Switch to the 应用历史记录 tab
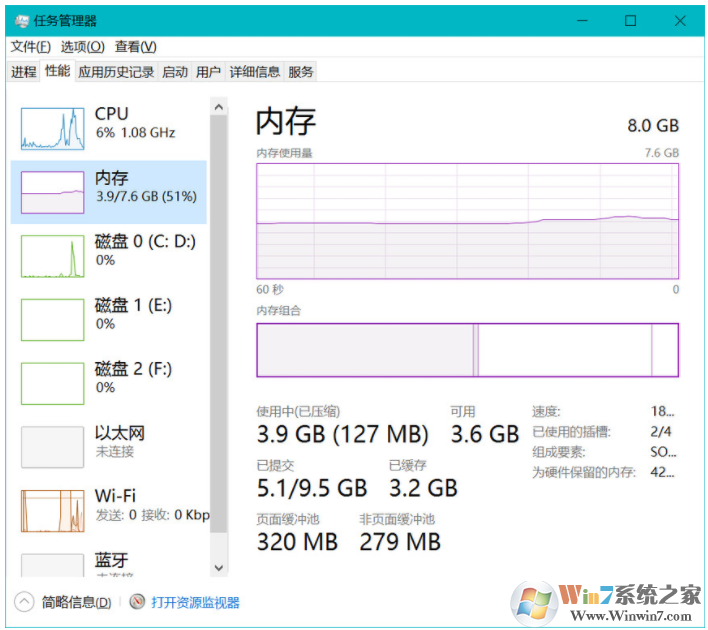Image resolution: width=708 pixels, height=630 pixels. tap(116, 72)
